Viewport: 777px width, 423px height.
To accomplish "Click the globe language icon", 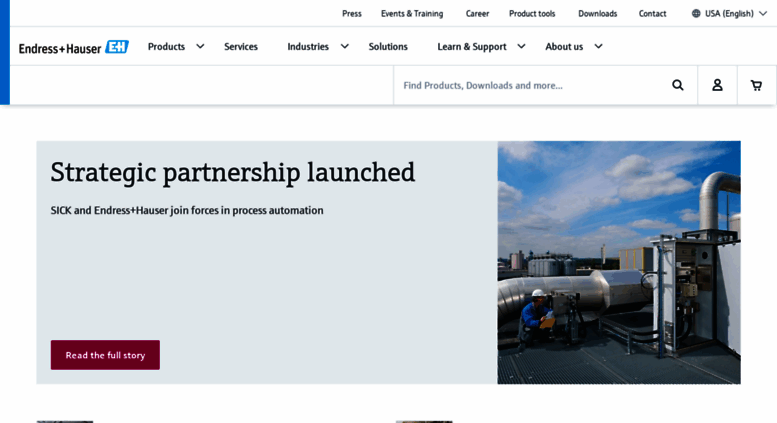I will coord(696,13).
